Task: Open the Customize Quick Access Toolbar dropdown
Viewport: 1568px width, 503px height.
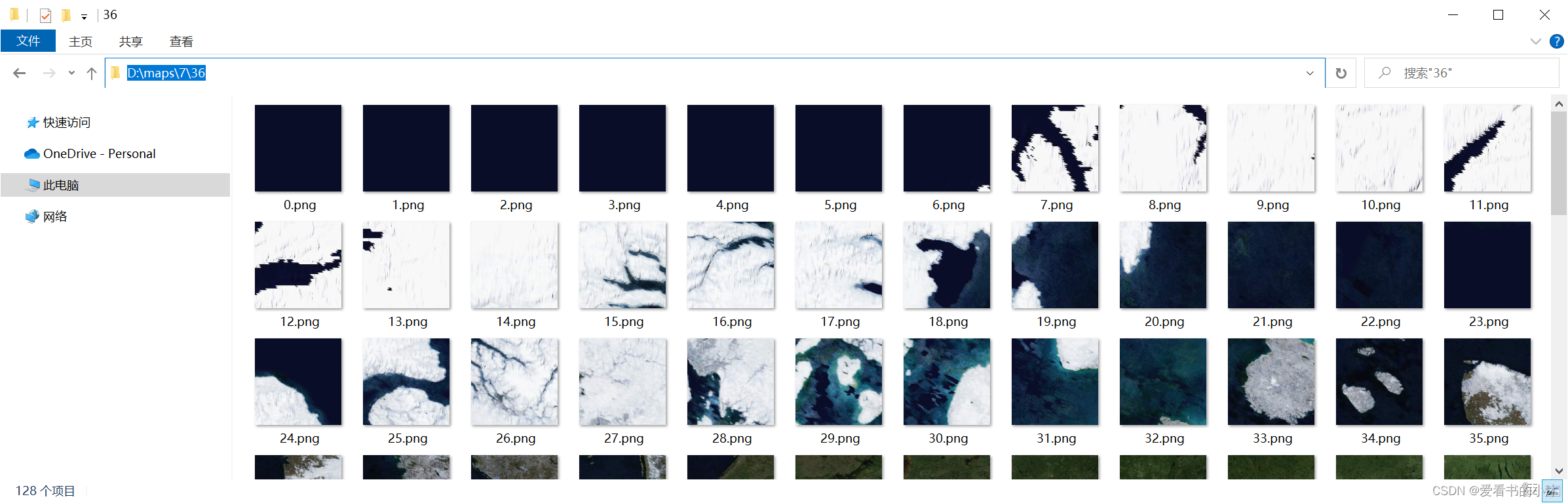Action: pyautogui.click(x=84, y=16)
